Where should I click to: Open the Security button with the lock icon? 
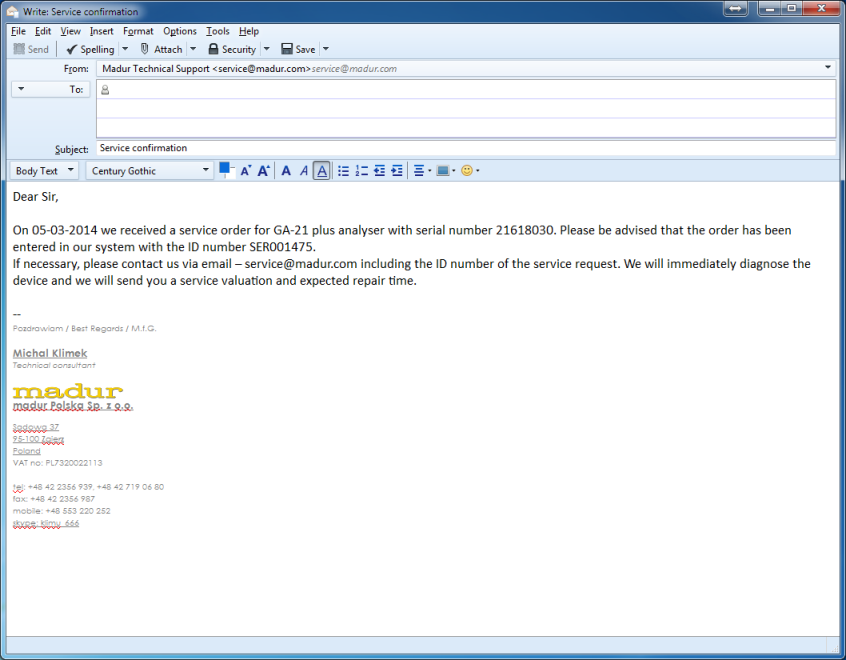pyautogui.click(x=232, y=49)
